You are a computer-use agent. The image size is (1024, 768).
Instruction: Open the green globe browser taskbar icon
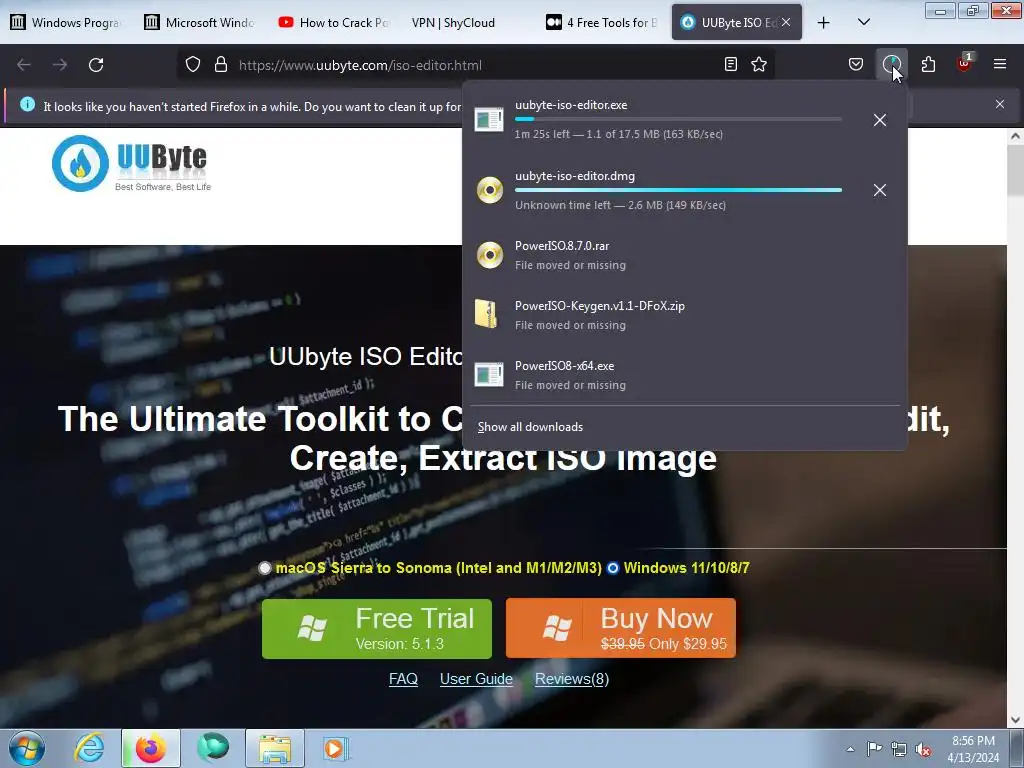[x=213, y=748]
